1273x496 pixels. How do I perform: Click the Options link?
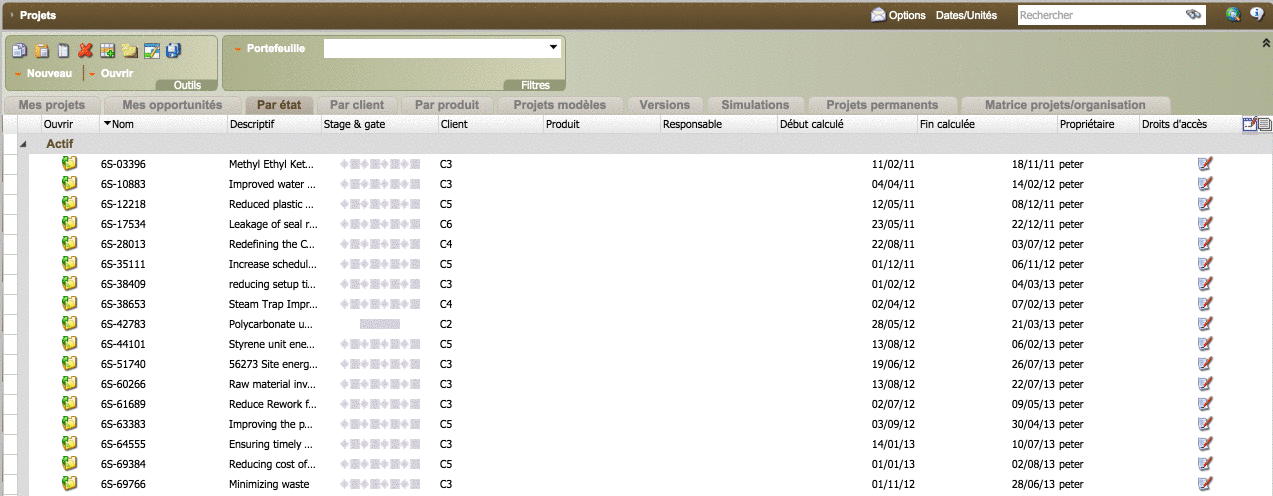coord(907,16)
